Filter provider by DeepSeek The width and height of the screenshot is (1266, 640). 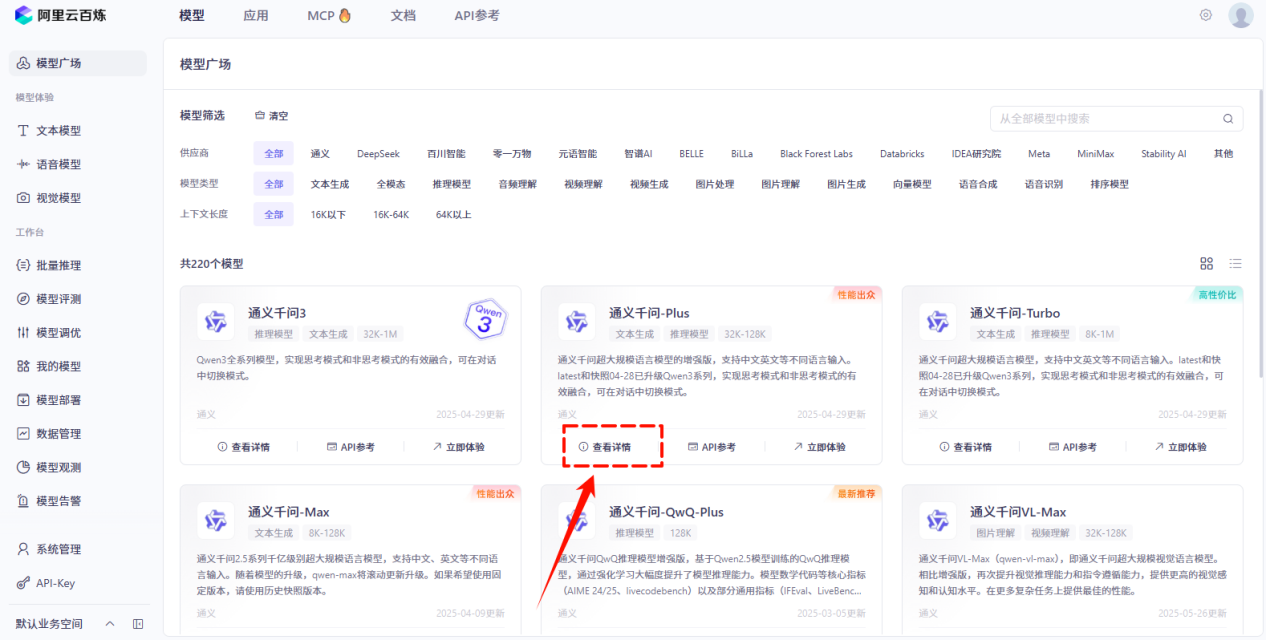point(378,154)
